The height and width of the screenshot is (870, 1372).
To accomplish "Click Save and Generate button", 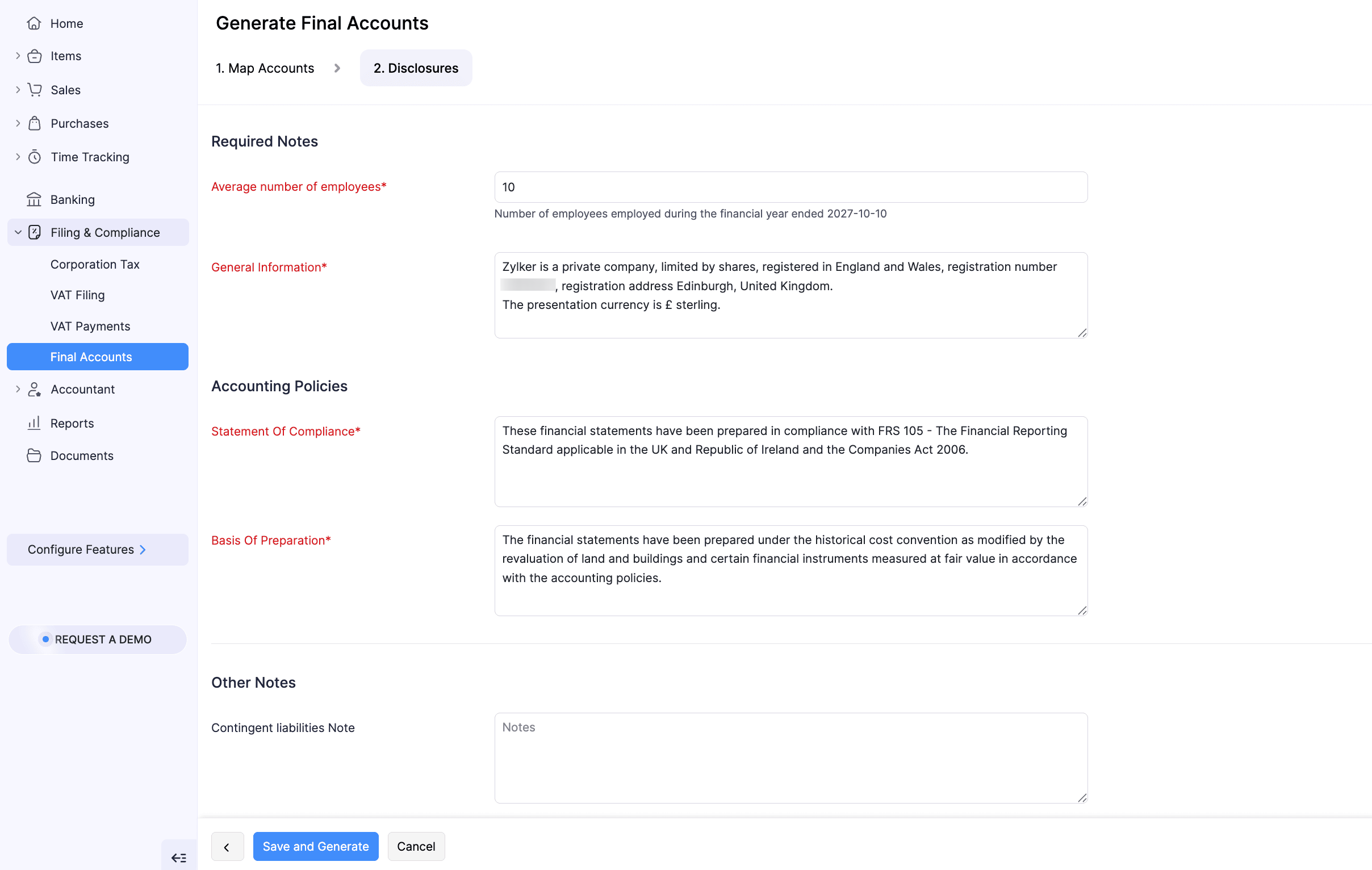I will (316, 846).
